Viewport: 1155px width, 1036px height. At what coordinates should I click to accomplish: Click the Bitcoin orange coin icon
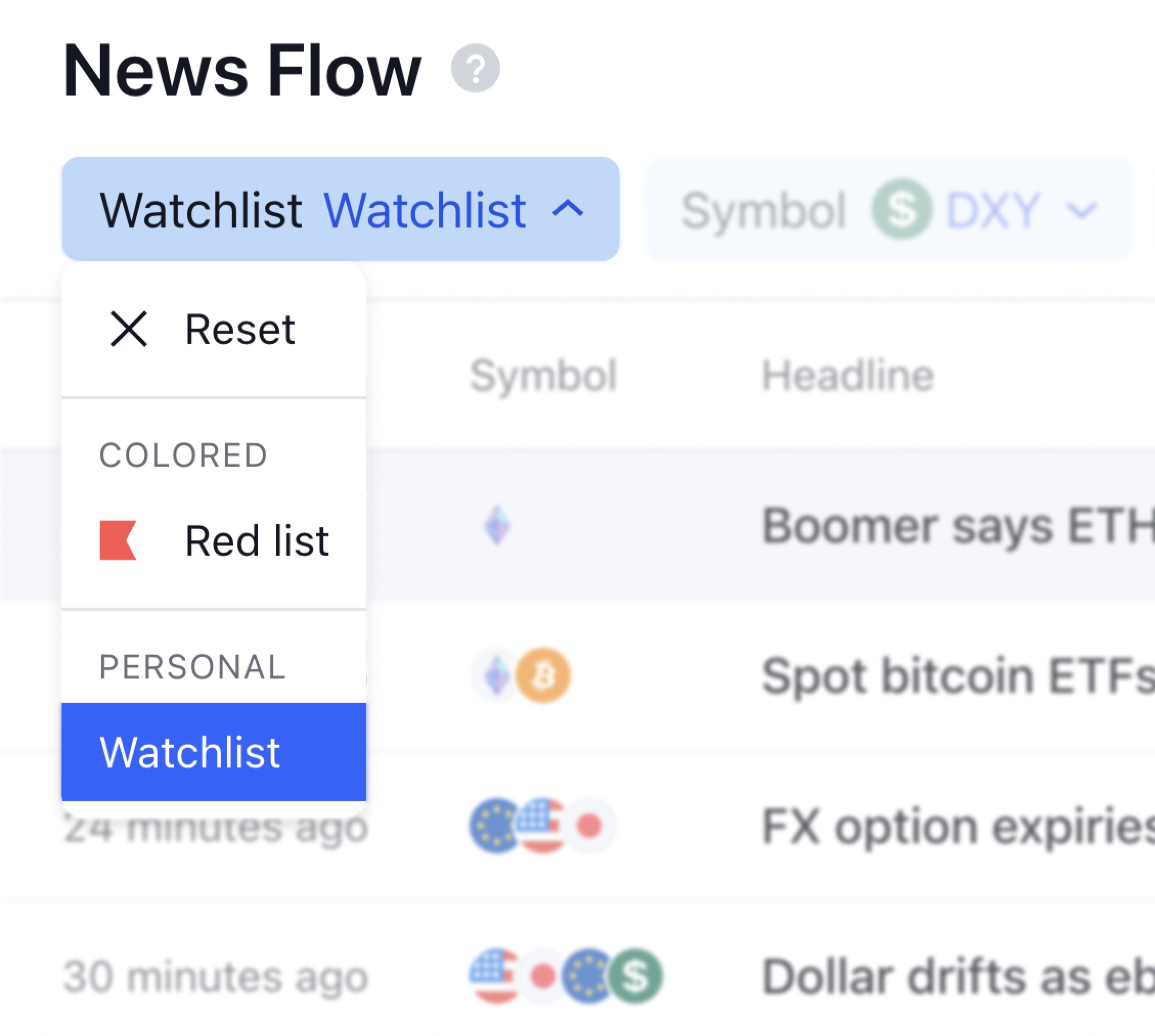[x=544, y=675]
